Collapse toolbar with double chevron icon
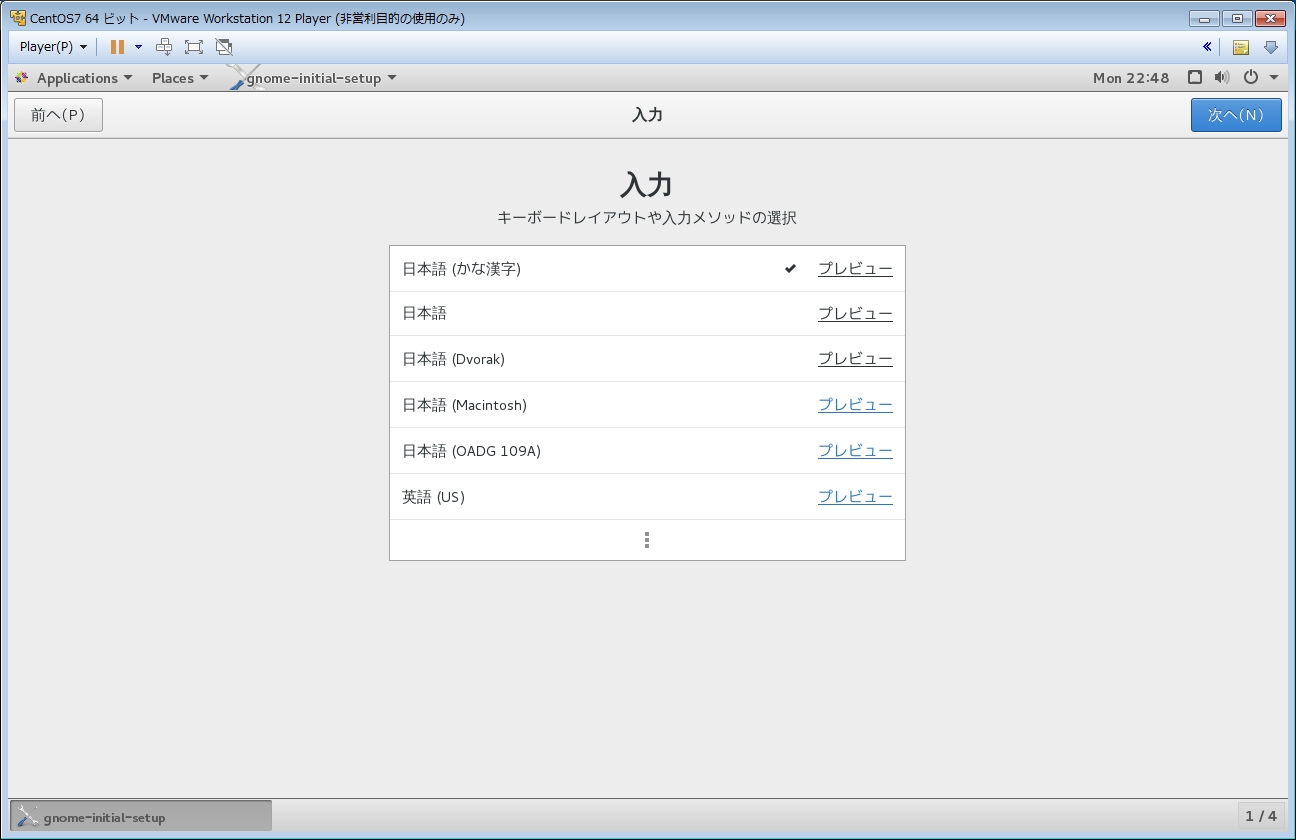Screen dimensions: 1296x840 (1207, 47)
